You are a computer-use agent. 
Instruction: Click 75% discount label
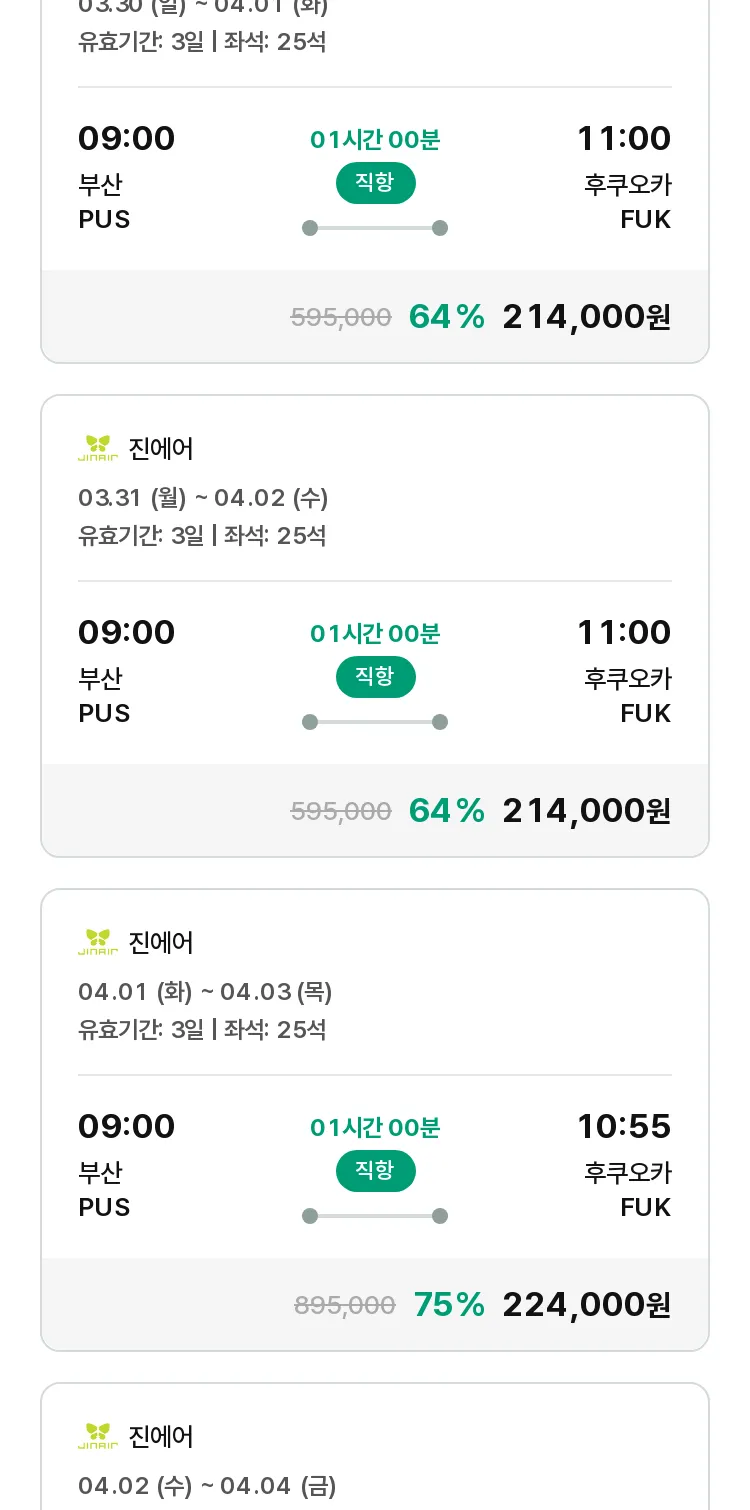point(449,1305)
